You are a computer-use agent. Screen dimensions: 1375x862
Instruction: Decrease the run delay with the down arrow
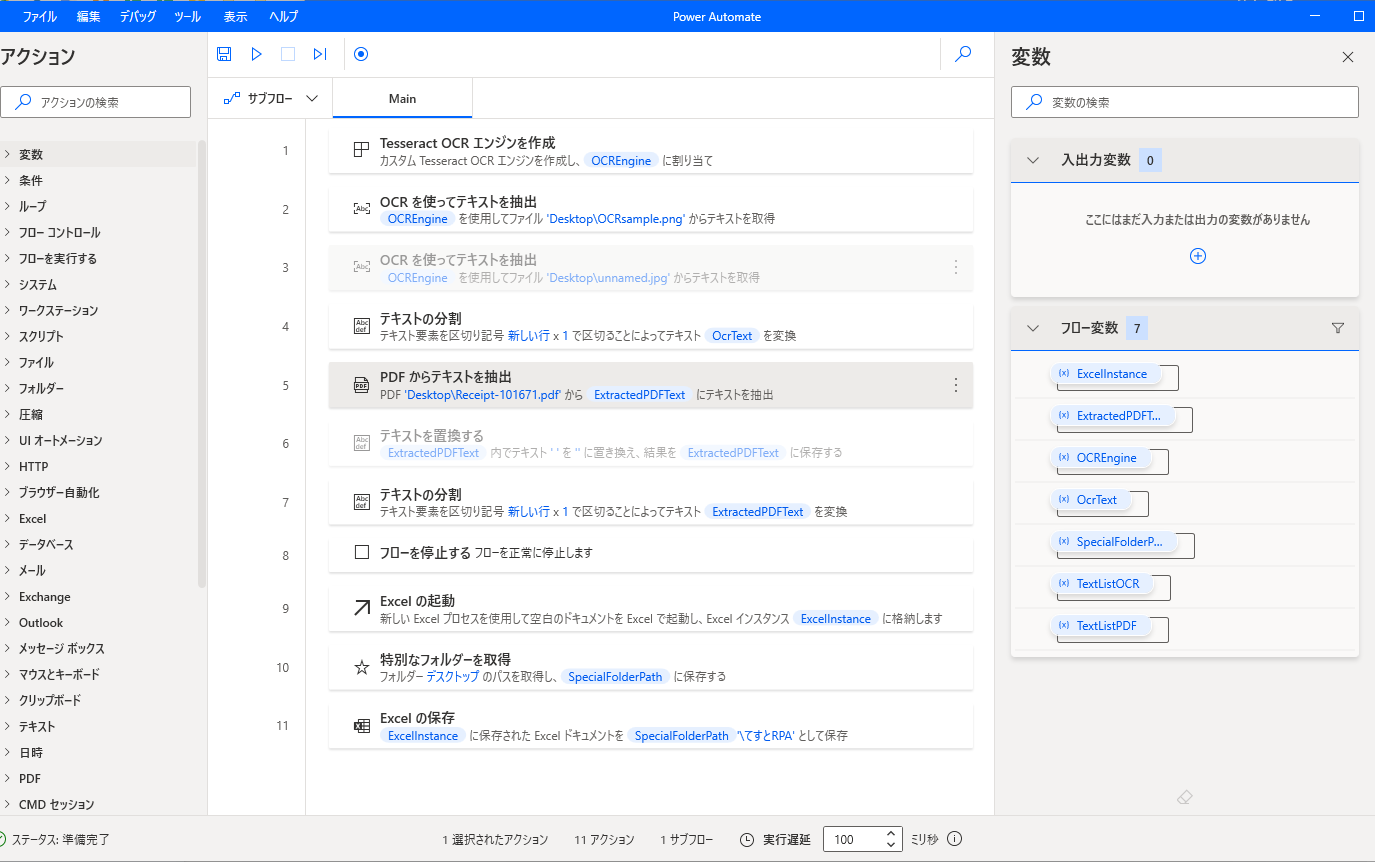pyautogui.click(x=891, y=846)
